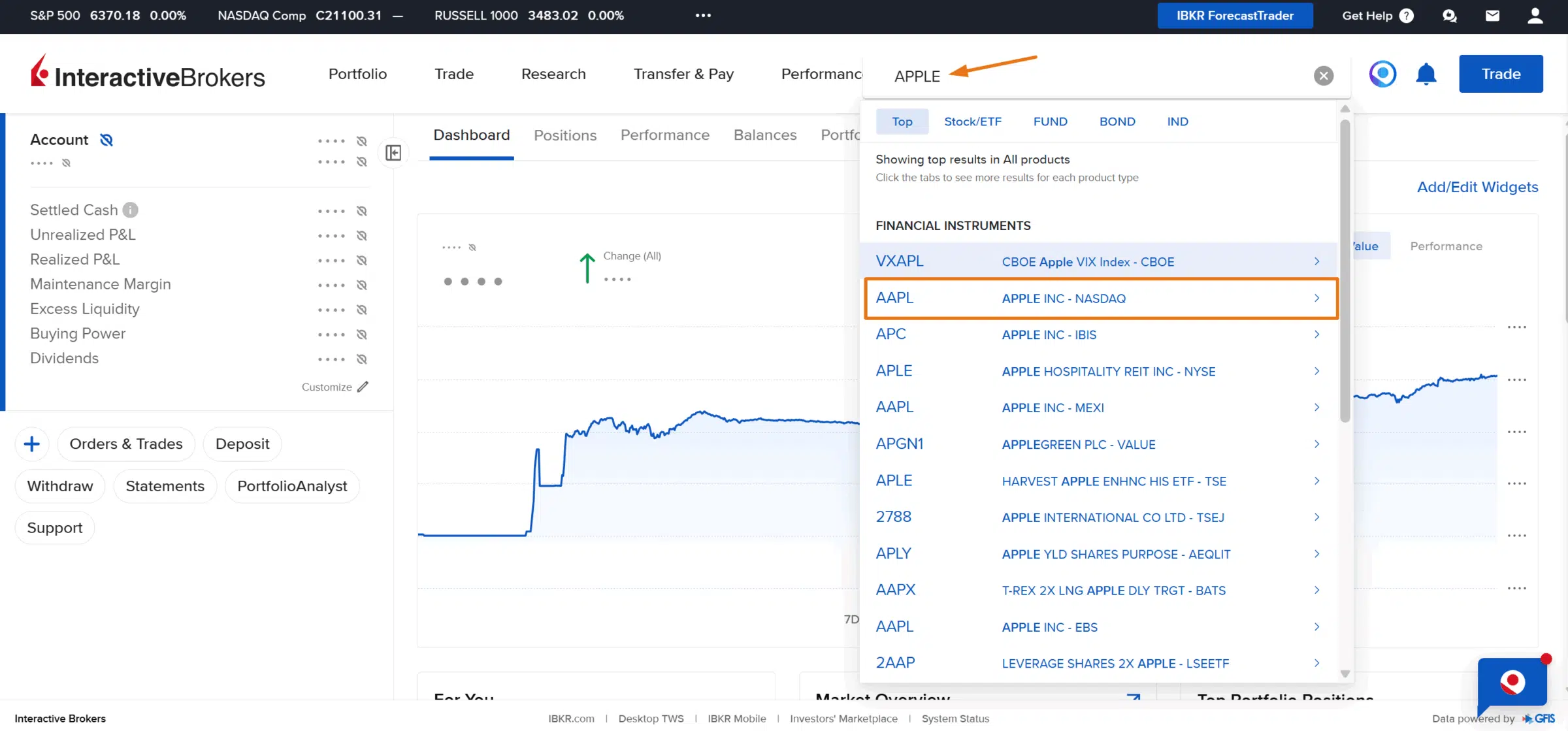Toggle visibility of chart portfolio value

472,248
